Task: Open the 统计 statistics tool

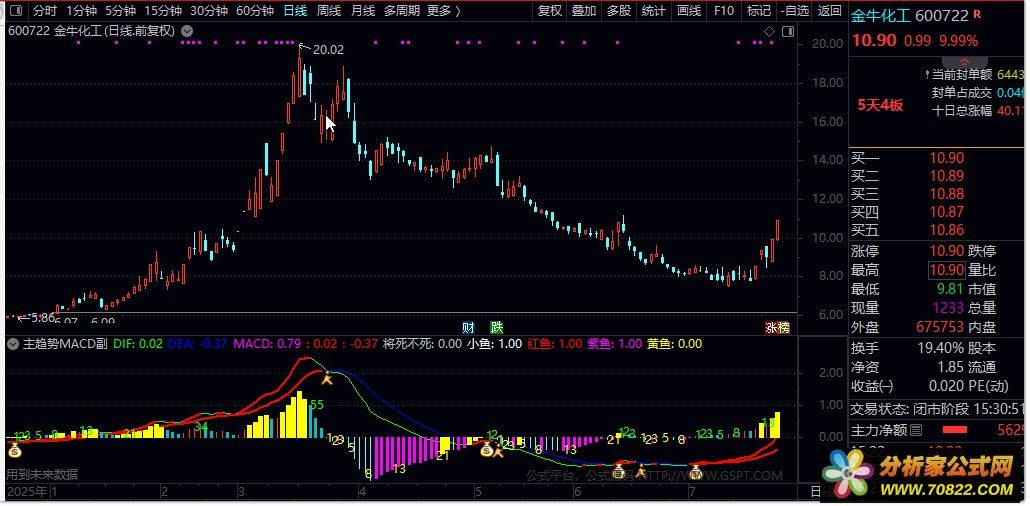Action: 654,11
